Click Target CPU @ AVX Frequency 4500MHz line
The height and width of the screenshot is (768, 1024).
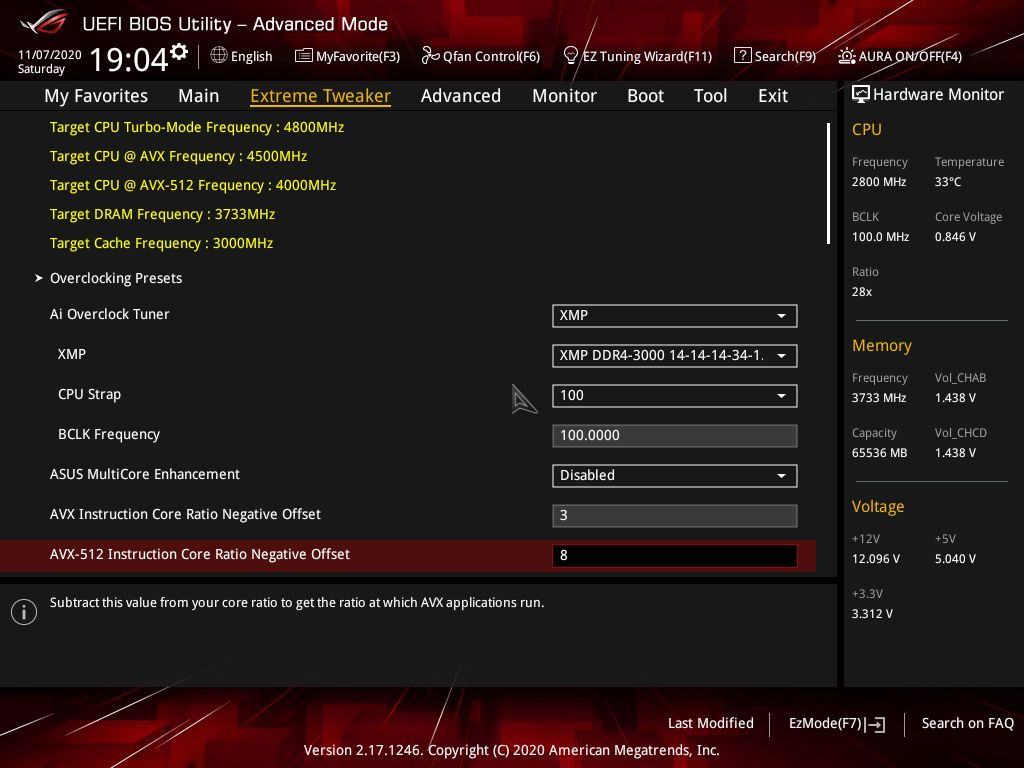[x=178, y=157]
